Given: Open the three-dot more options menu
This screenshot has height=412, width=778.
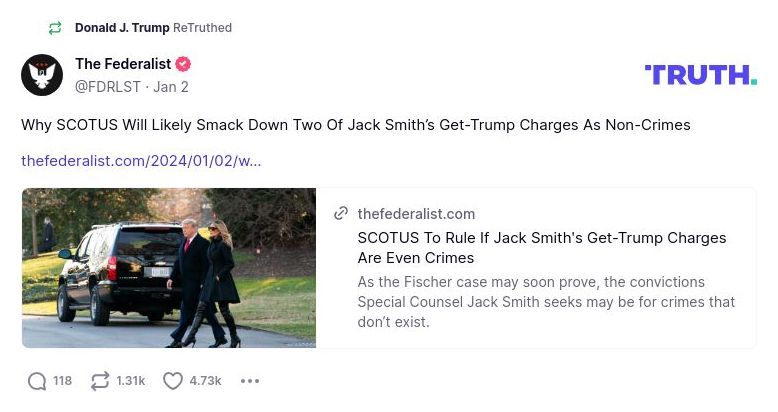Looking at the screenshot, I should (x=250, y=381).
